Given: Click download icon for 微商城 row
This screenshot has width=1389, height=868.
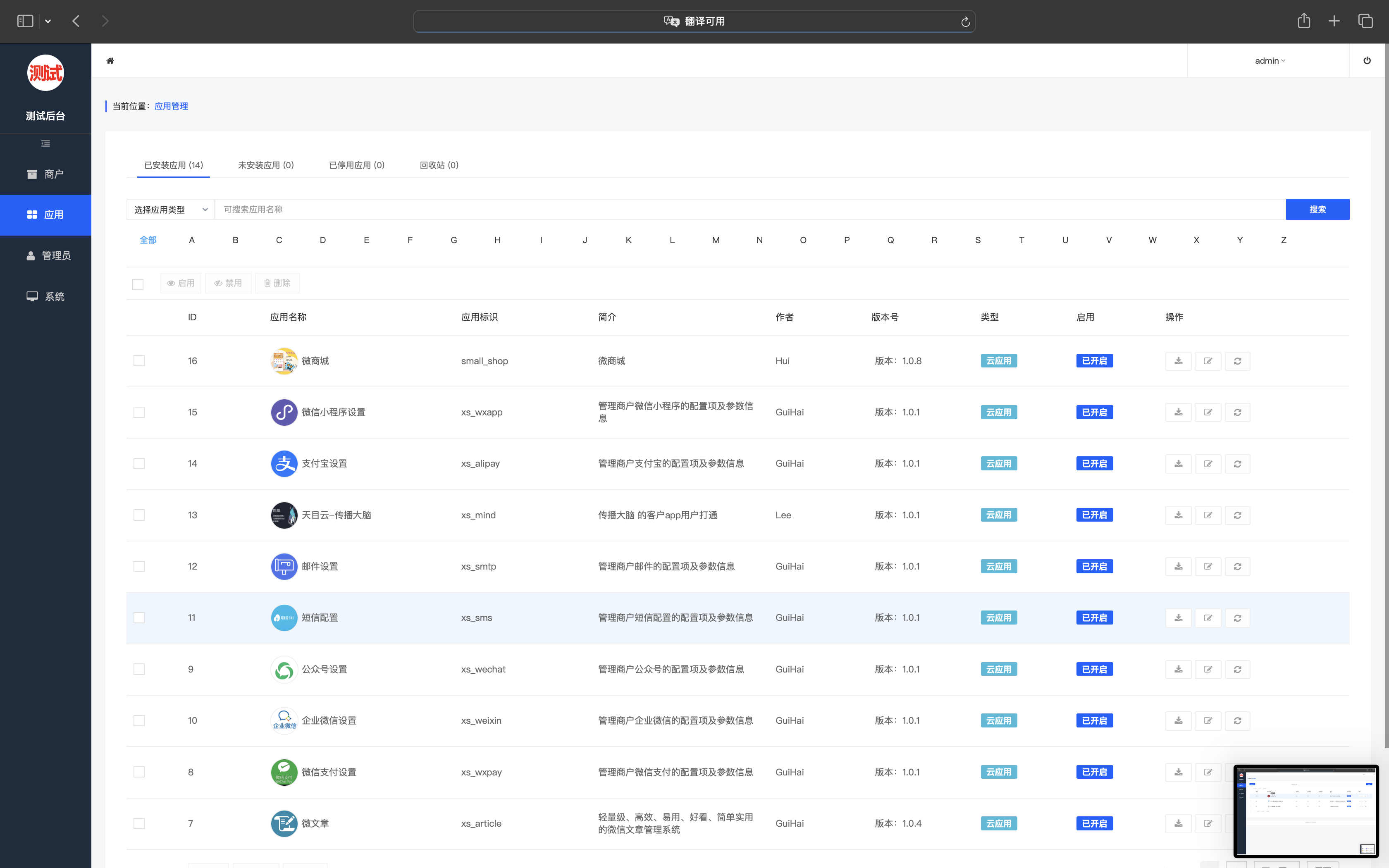Looking at the screenshot, I should [1178, 361].
